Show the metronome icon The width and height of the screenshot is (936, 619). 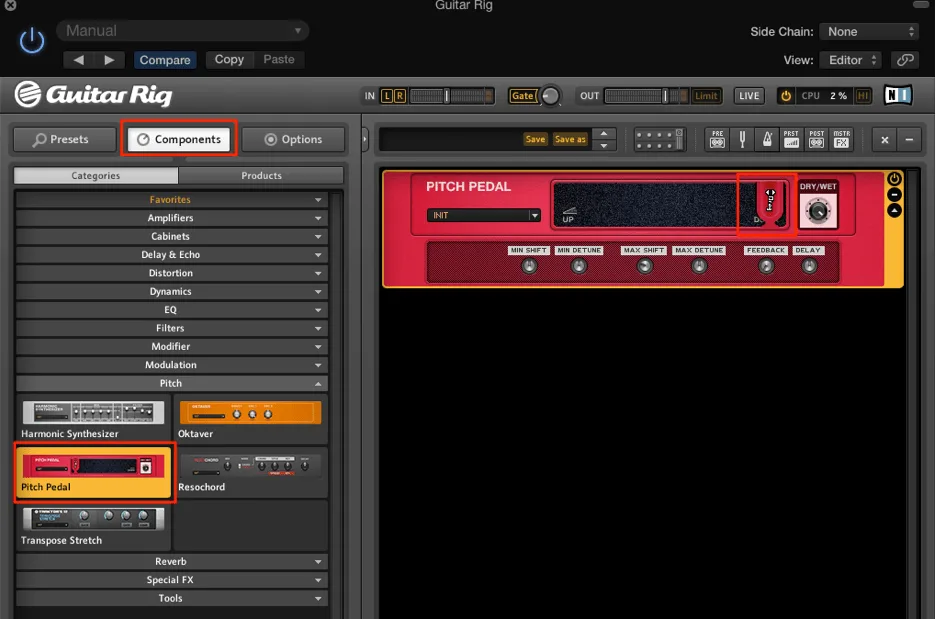coord(767,139)
